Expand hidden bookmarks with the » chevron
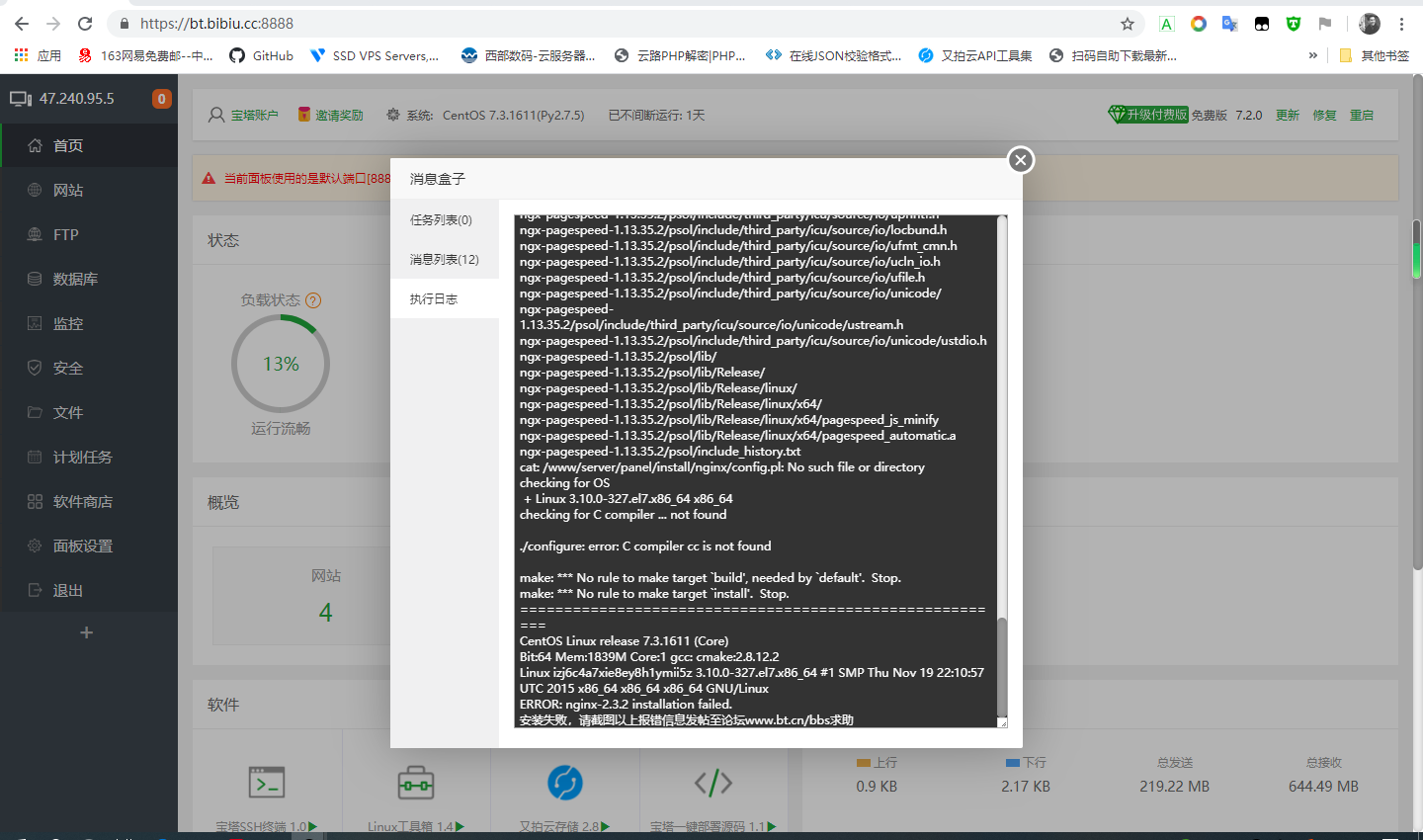The image size is (1423, 840). click(1313, 55)
